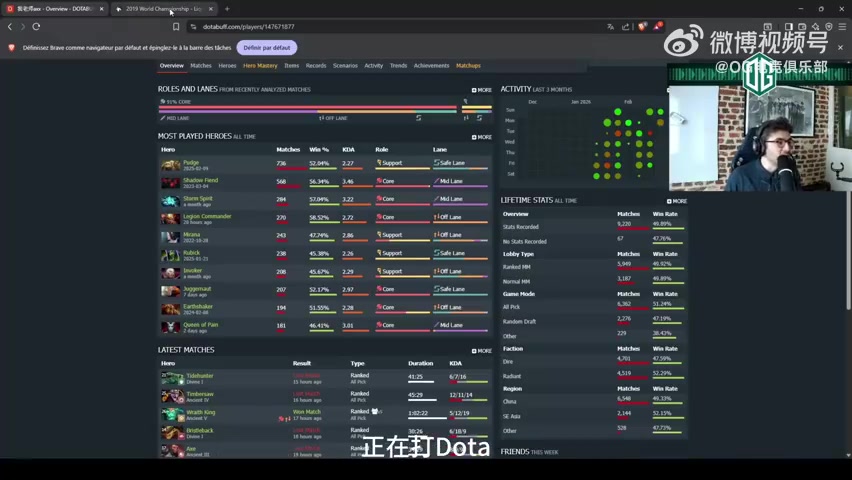Screen dimensions: 852x480
Task: Click Pudge matches count 736
Action: tap(281, 163)
